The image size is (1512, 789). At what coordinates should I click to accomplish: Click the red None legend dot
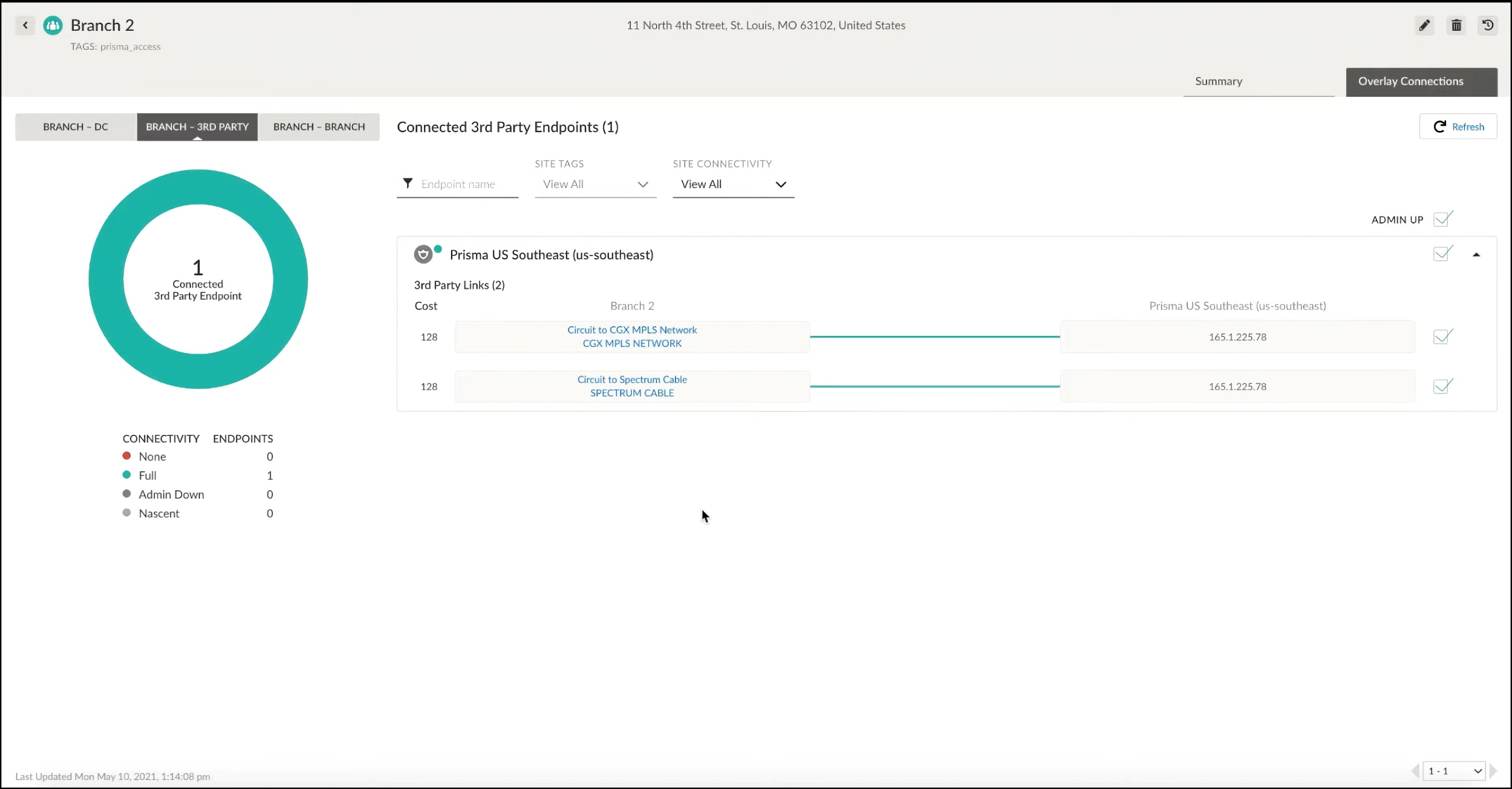pyautogui.click(x=126, y=456)
